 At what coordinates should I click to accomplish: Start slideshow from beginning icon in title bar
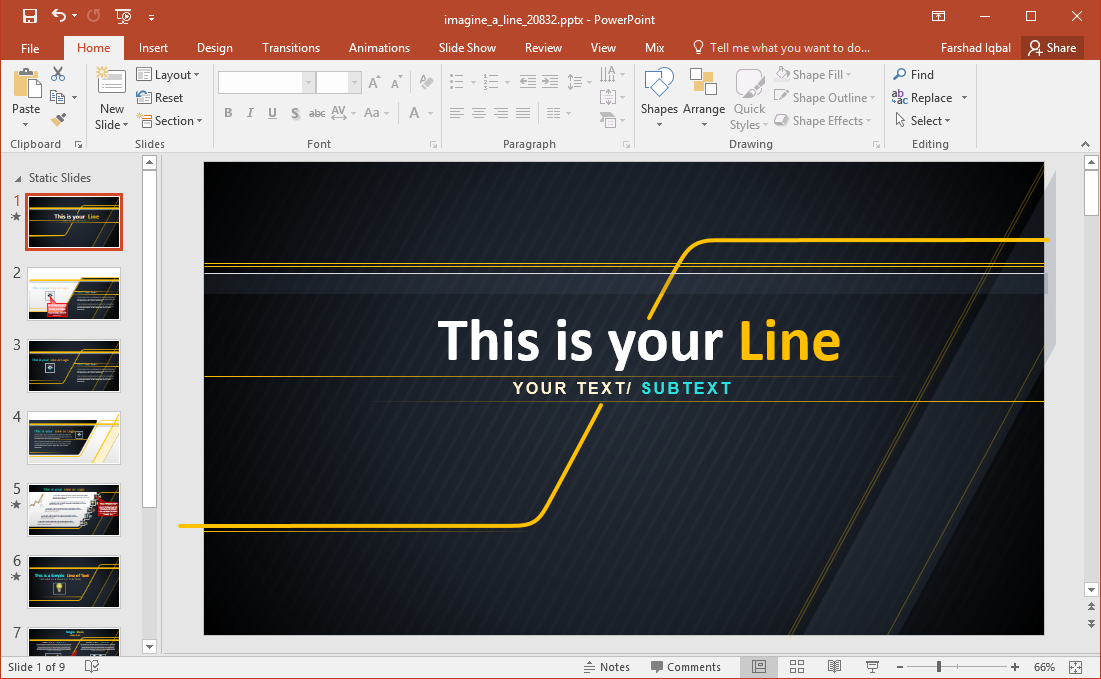coord(123,16)
